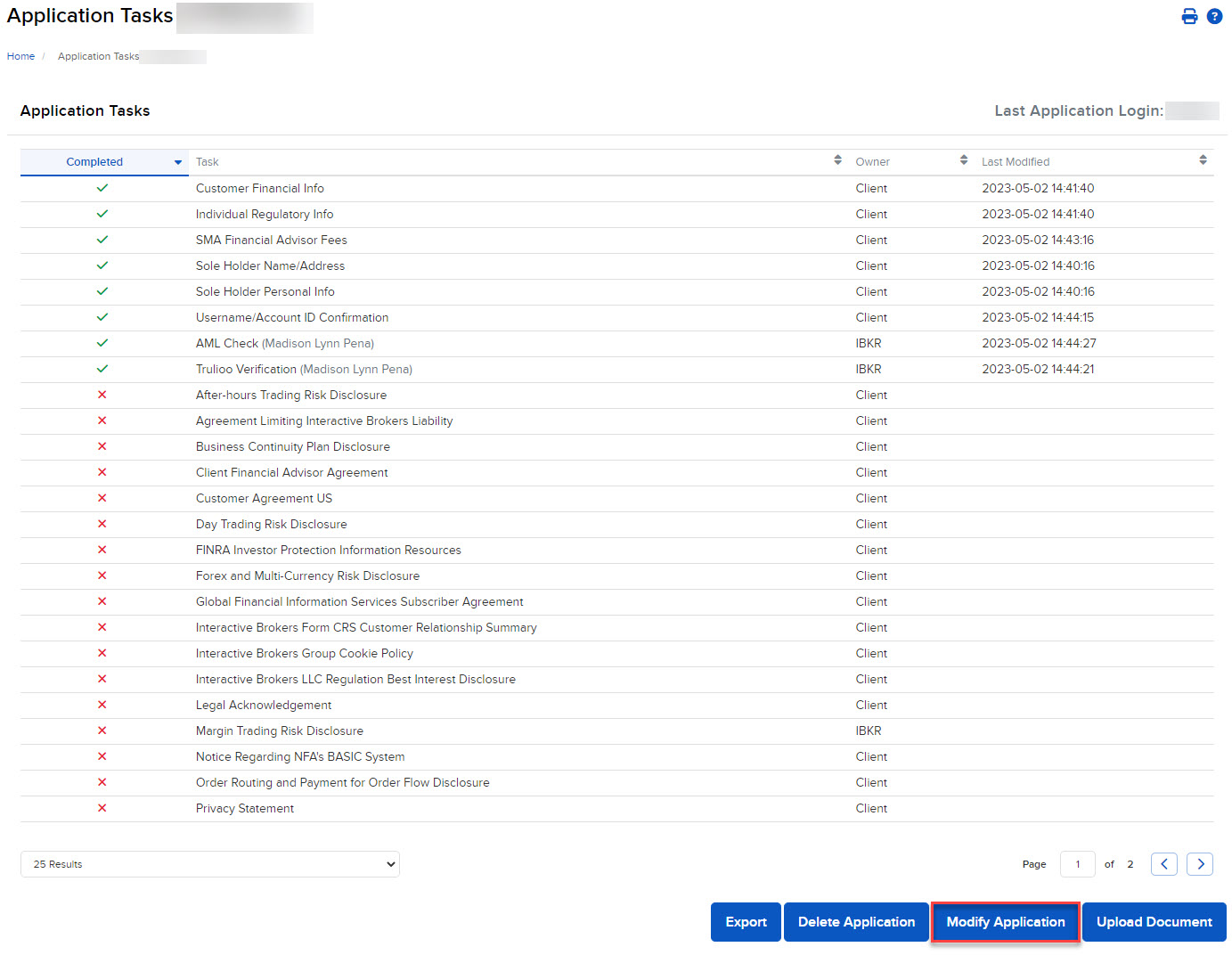Click the Application Tasks breadcrumb
This screenshot has width=1232, height=955.
pyautogui.click(x=98, y=55)
